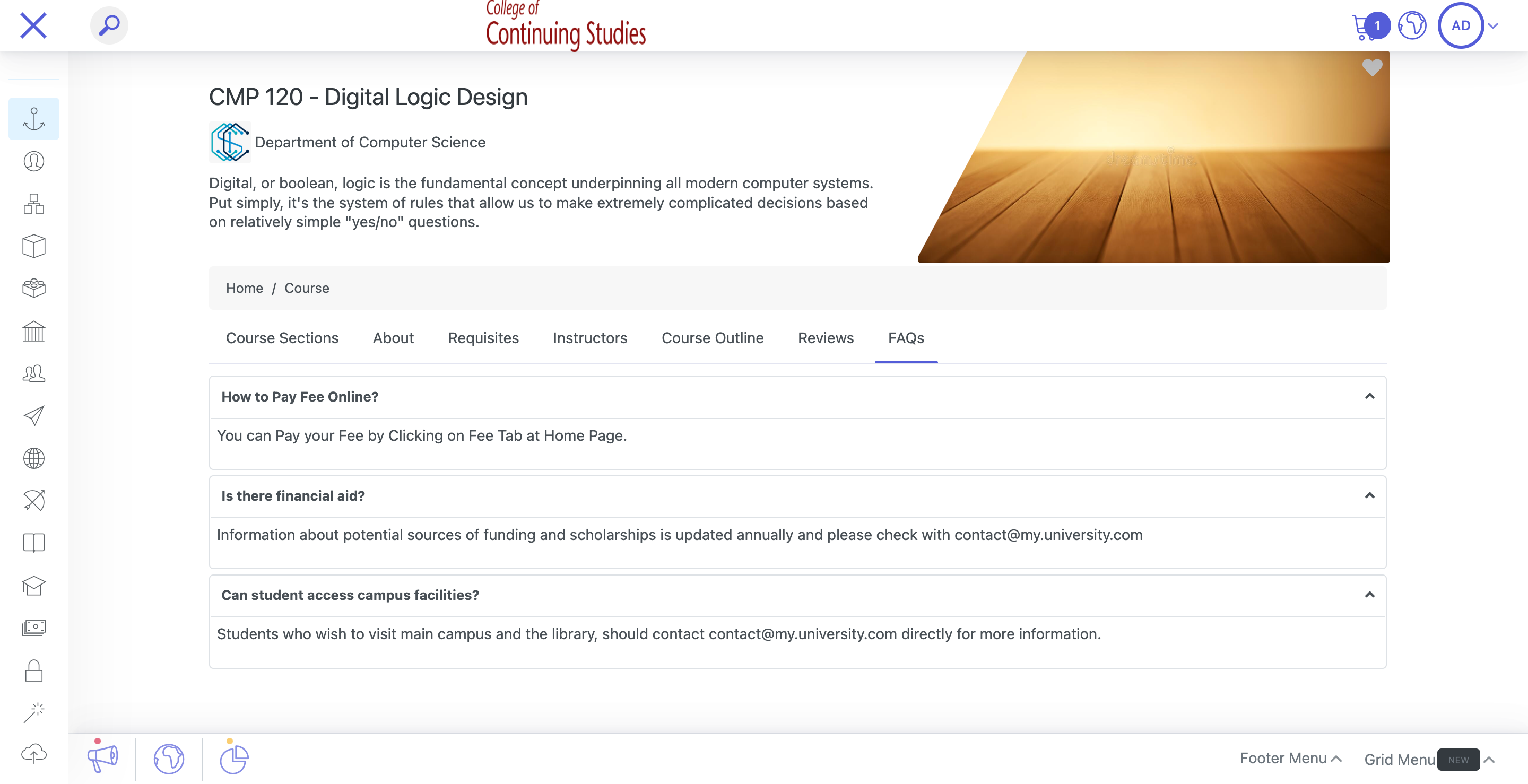Switch to the Course Sections tab
This screenshot has width=1528, height=784.
pos(282,337)
